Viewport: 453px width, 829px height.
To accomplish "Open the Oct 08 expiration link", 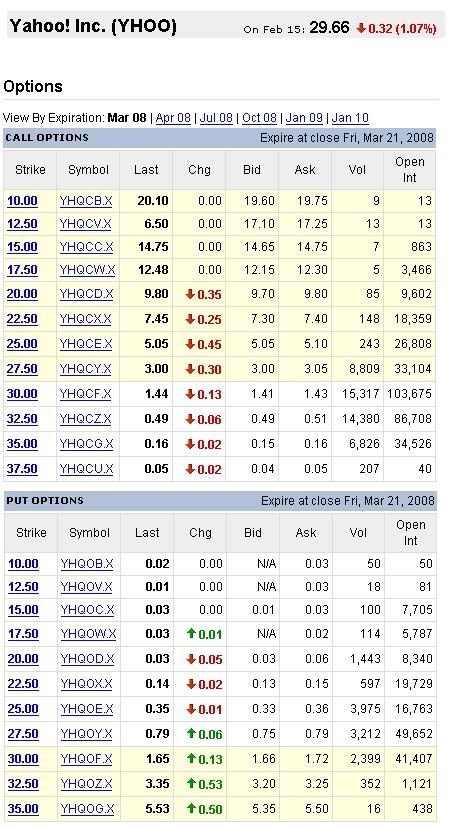I will 259,117.
